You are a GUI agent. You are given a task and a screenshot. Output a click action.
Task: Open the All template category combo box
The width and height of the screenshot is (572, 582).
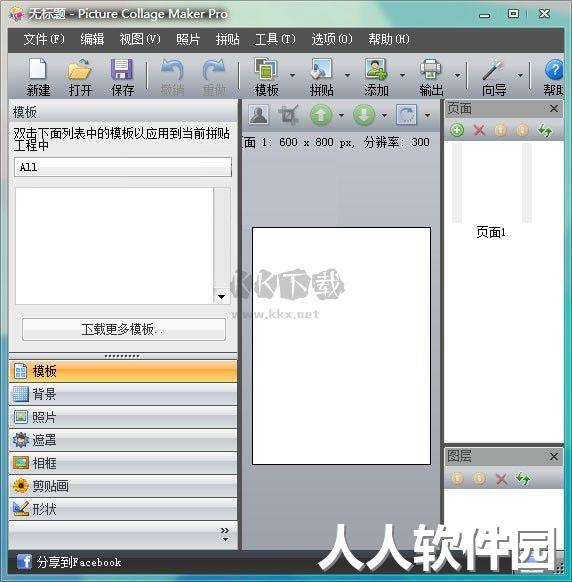[x=123, y=167]
